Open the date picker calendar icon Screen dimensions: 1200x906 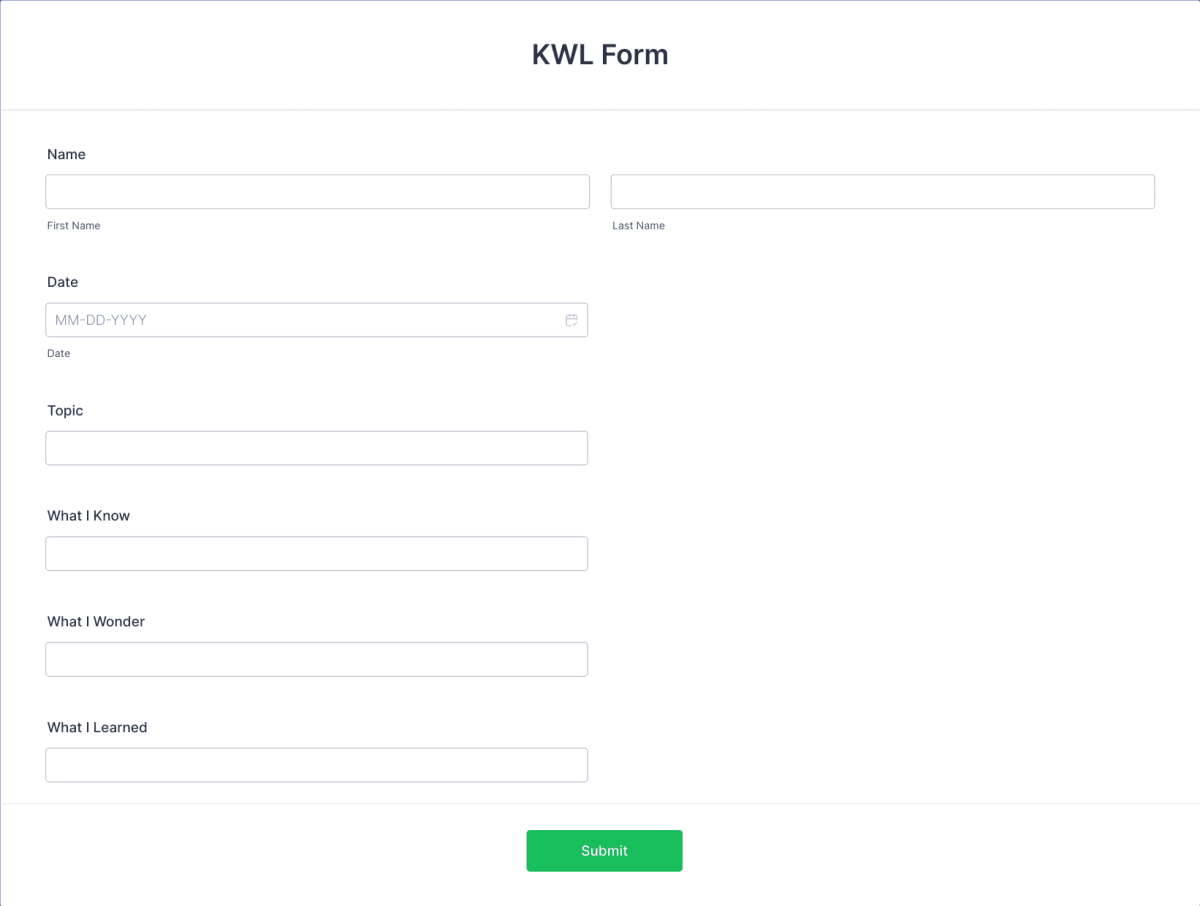coord(571,319)
